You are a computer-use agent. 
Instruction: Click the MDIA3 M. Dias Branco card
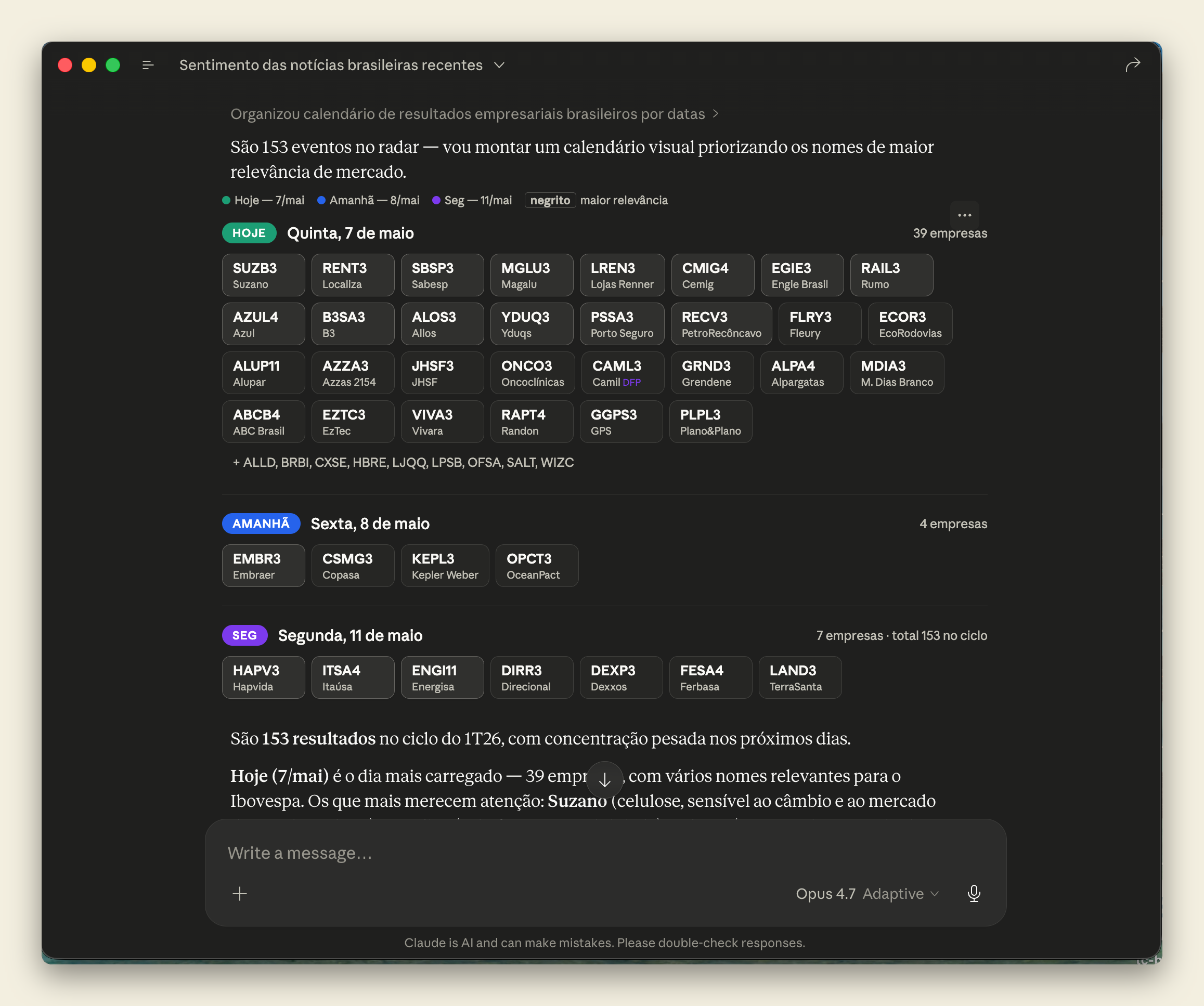897,373
